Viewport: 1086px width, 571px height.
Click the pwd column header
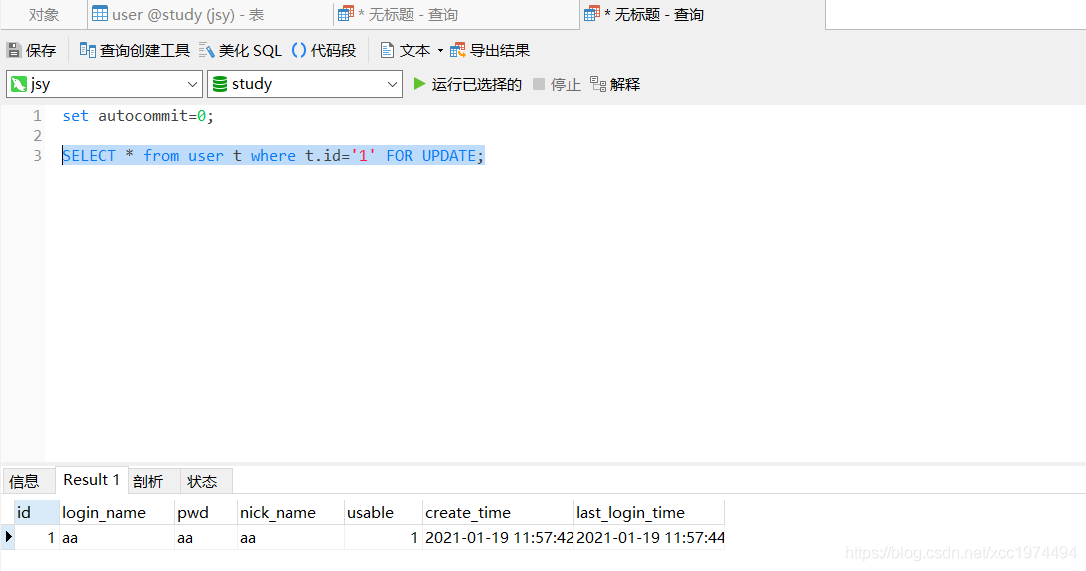(206, 513)
